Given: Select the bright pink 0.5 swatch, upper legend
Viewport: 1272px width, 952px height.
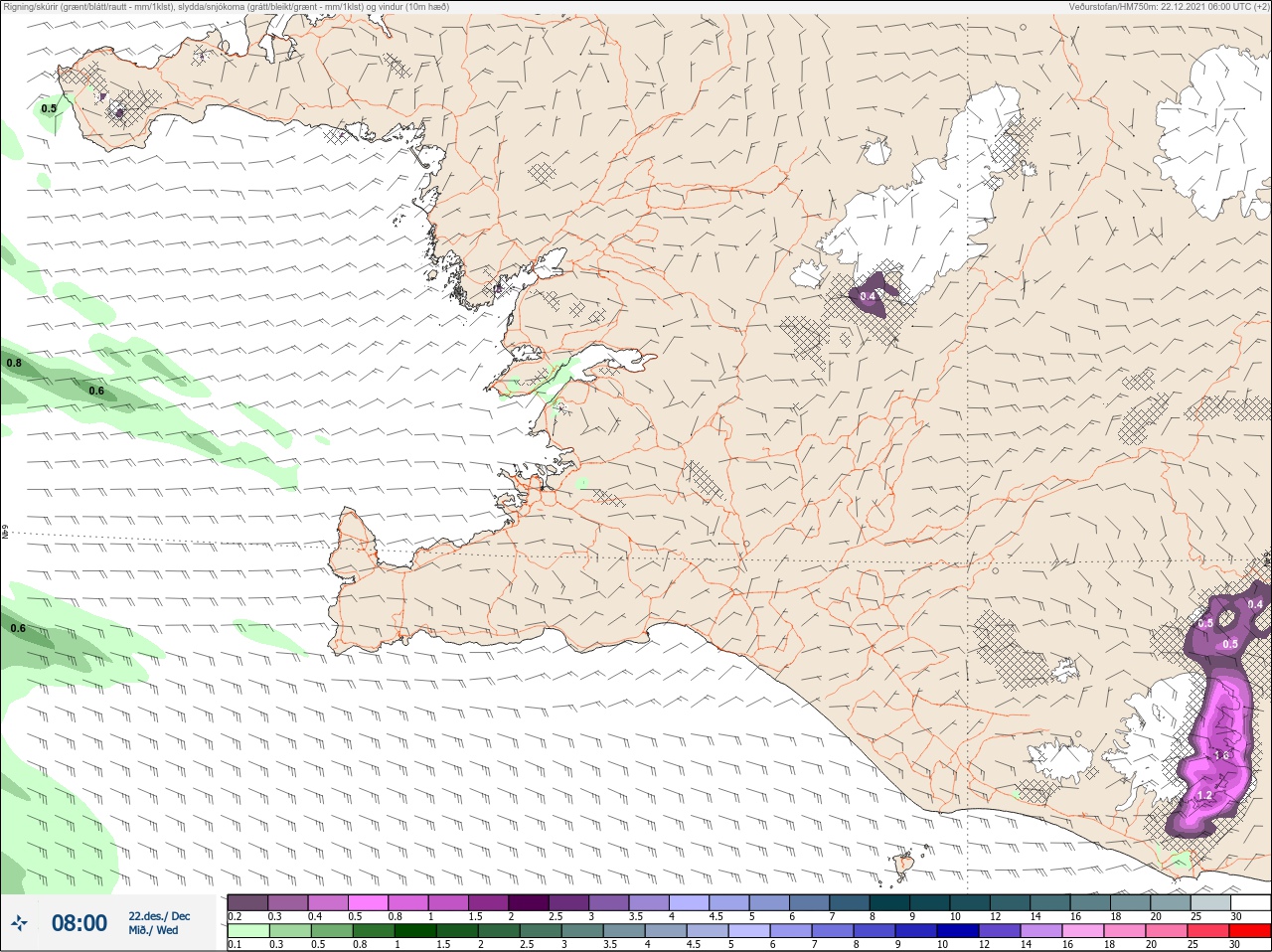Looking at the screenshot, I should point(368,902).
